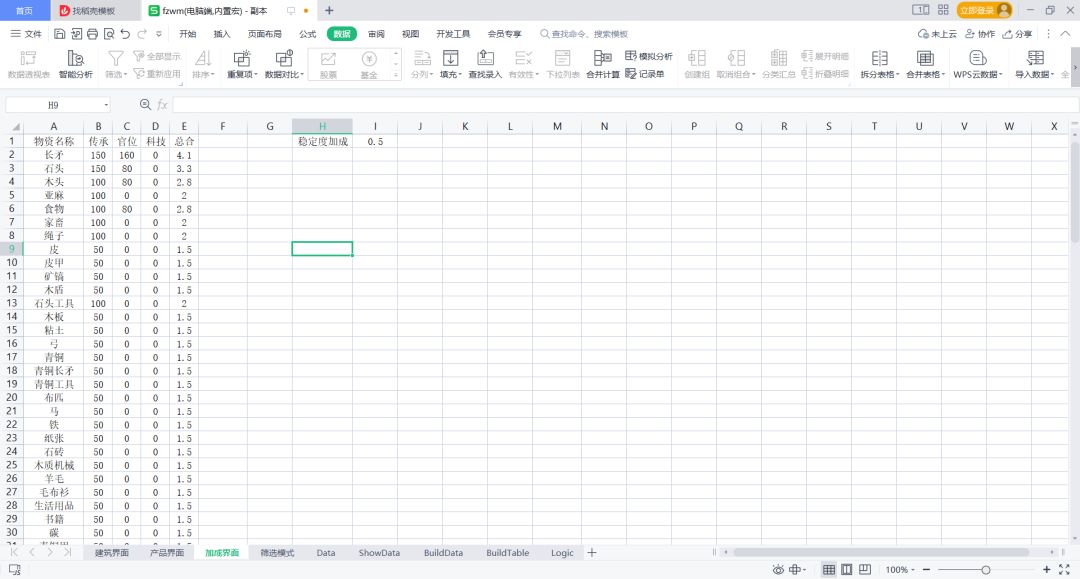The image size is (1080, 579).
Task: Click zoom out minus button
Action: pos(926,569)
